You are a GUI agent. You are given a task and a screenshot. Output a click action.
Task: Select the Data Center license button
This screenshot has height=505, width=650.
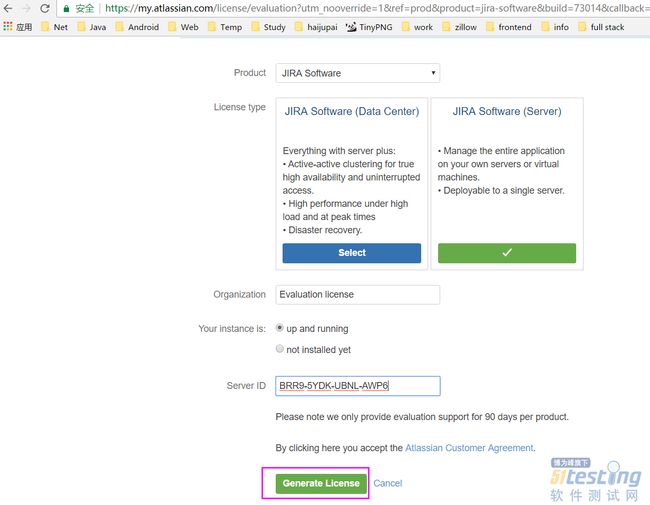point(352,252)
